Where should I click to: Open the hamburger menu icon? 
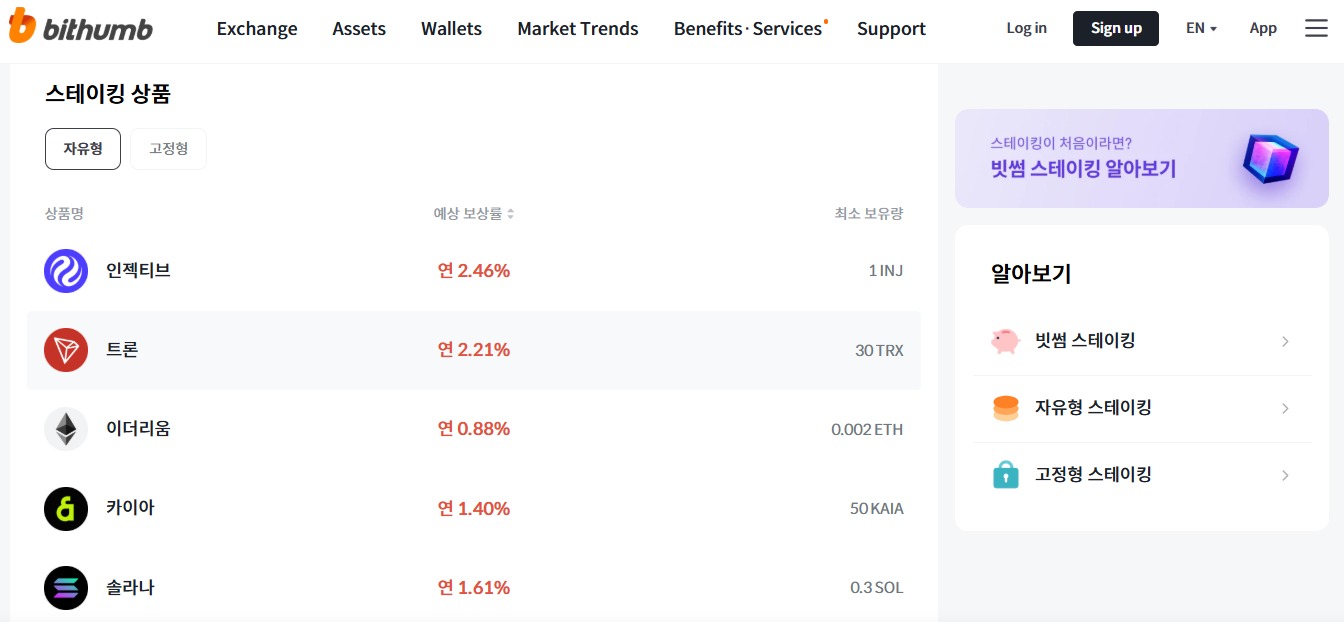(x=1316, y=28)
